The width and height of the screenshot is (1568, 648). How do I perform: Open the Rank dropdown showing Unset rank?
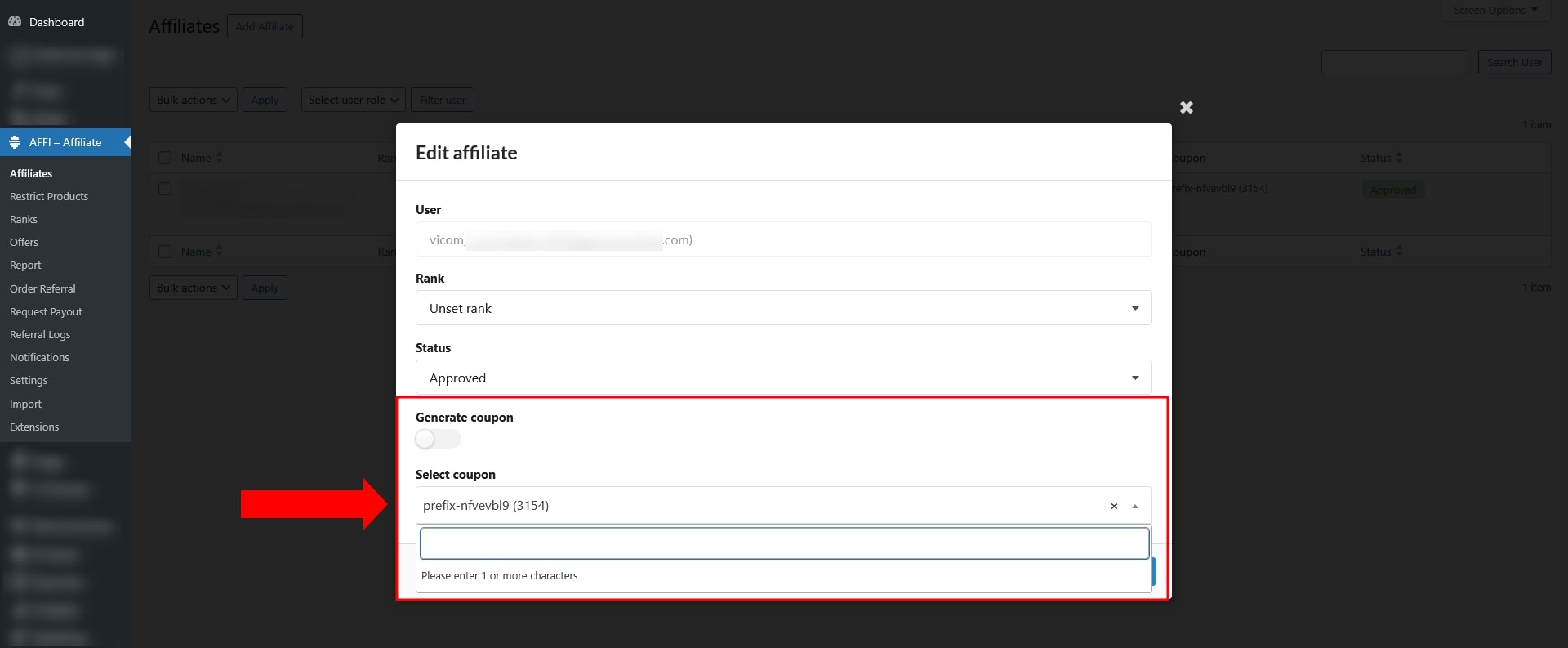point(783,308)
